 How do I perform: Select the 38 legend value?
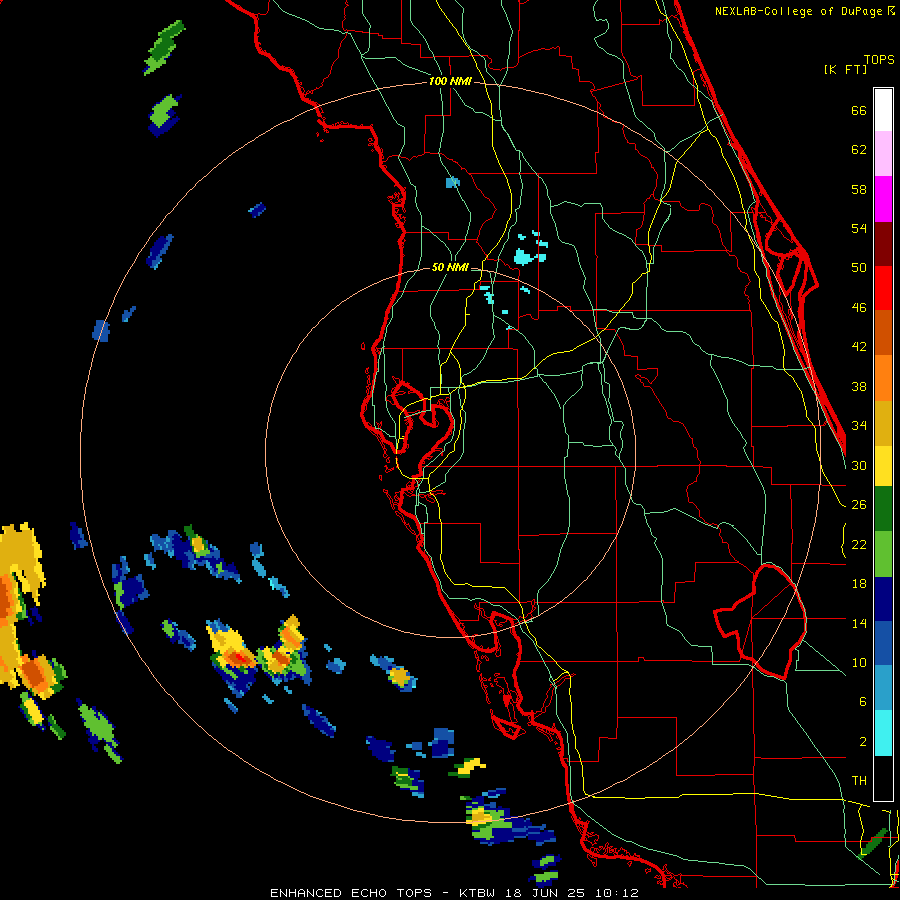point(859,386)
